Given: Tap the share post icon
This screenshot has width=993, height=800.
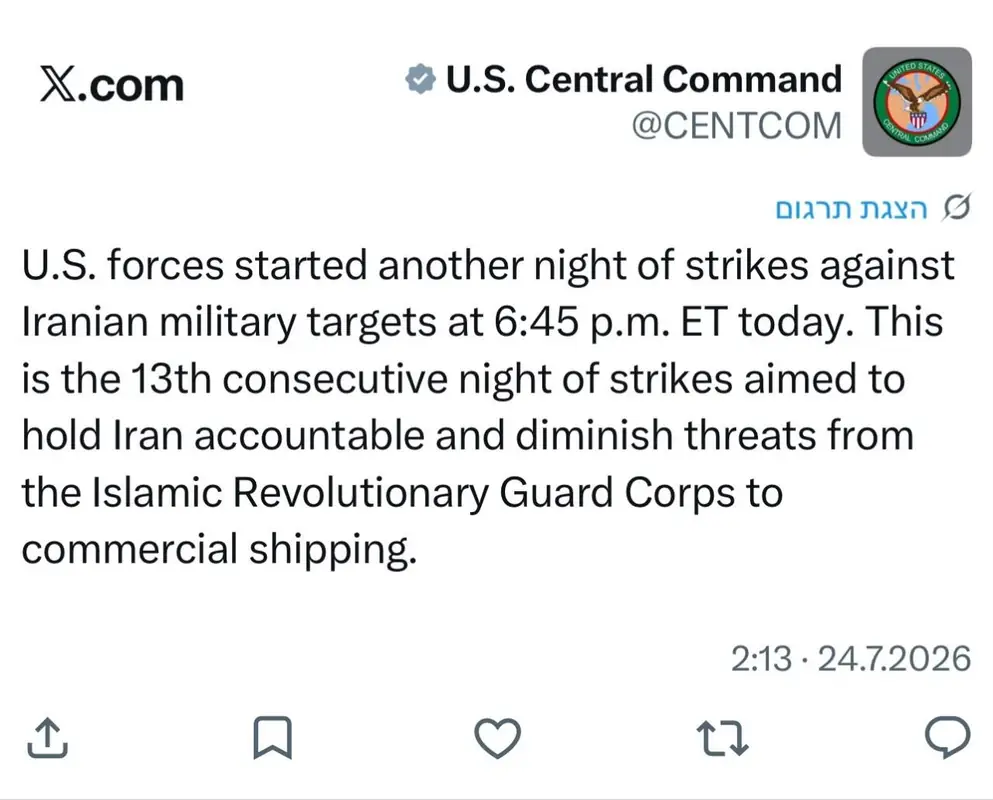Looking at the screenshot, I should (x=47, y=738).
